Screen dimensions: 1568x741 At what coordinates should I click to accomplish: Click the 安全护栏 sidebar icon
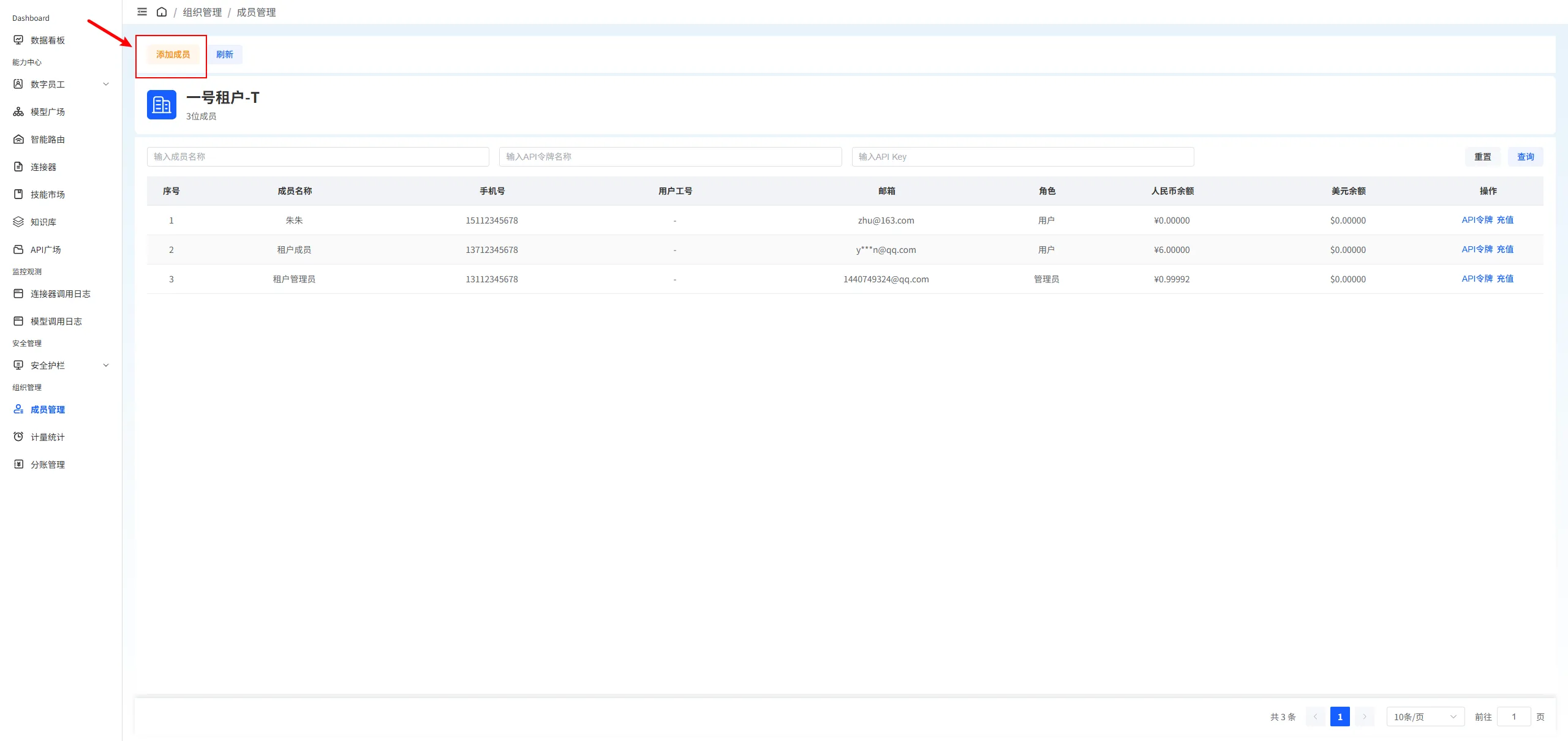(x=18, y=365)
